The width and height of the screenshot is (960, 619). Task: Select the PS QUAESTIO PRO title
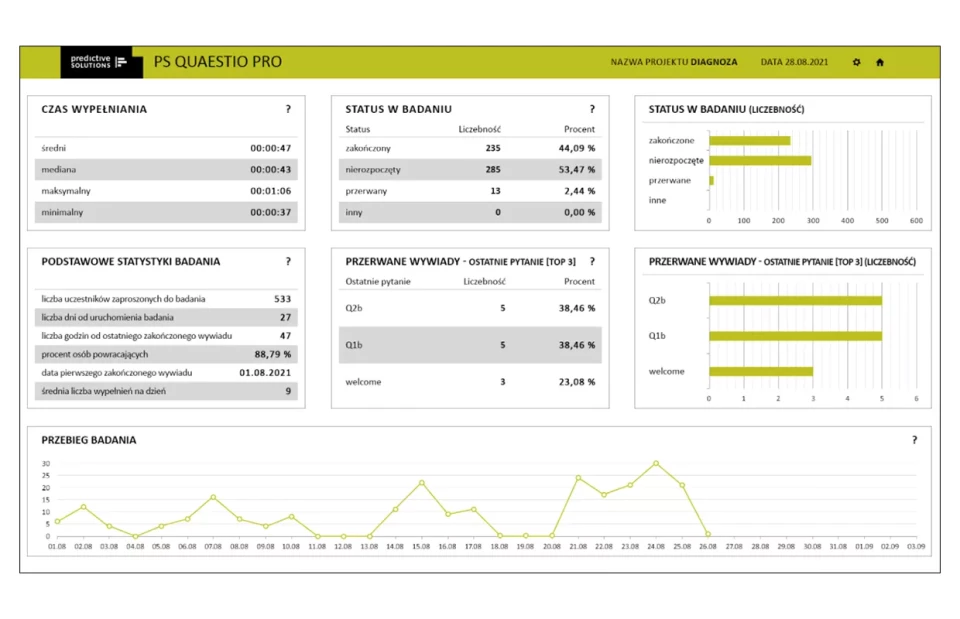click(x=217, y=62)
